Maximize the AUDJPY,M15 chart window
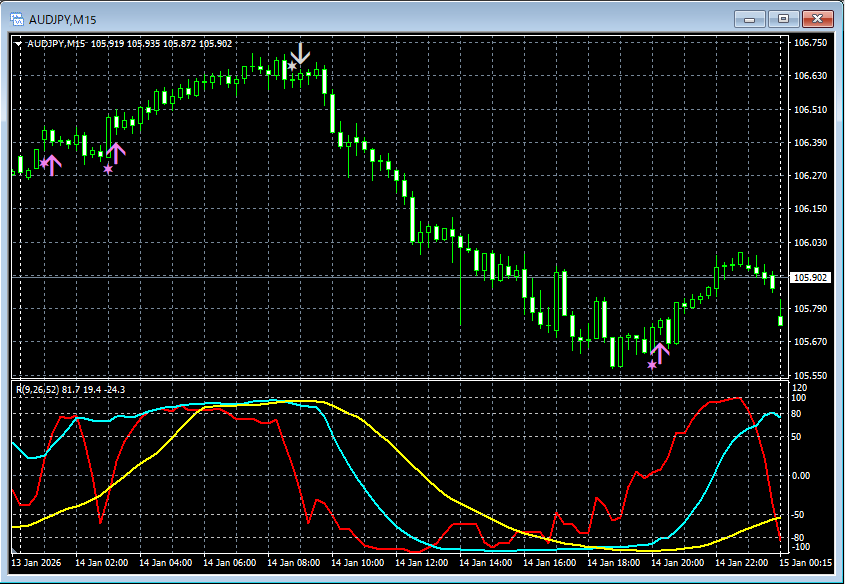The height and width of the screenshot is (584, 846). point(783,18)
